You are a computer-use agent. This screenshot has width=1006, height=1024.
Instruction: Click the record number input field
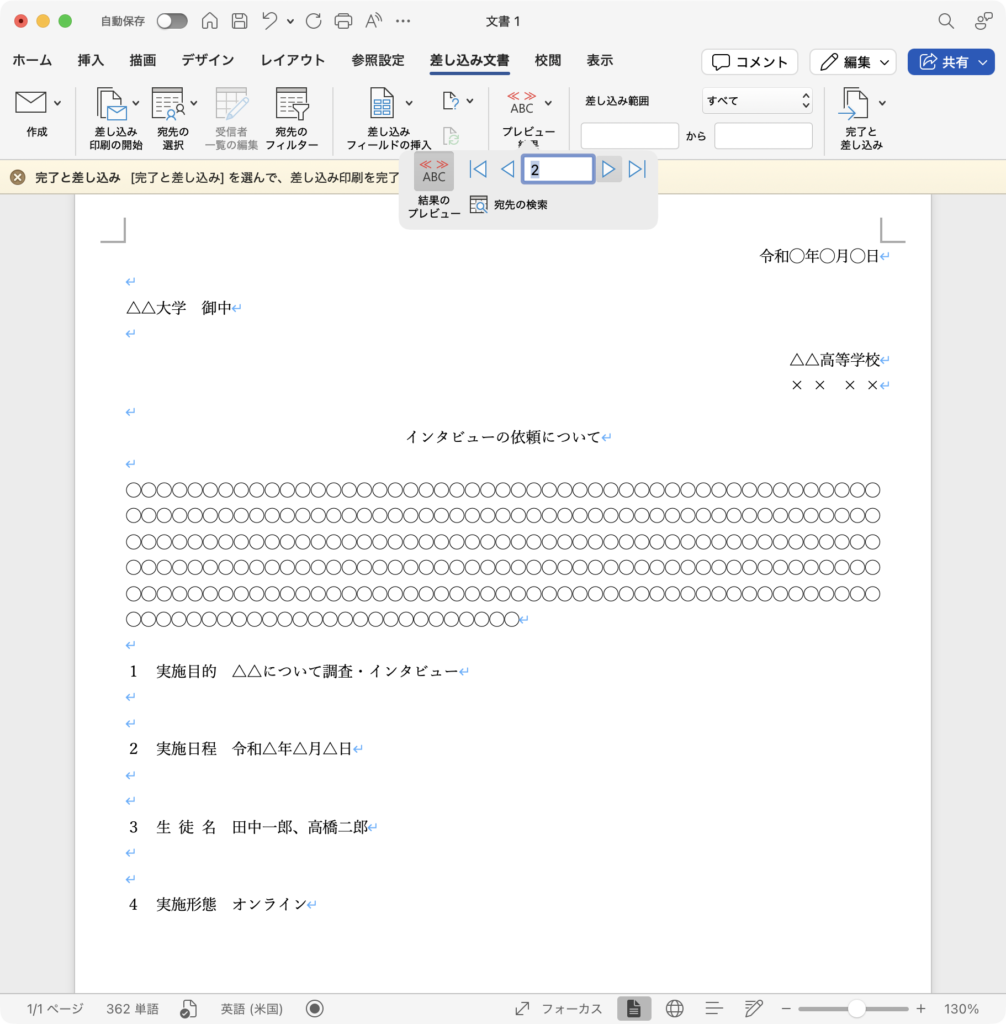(558, 170)
